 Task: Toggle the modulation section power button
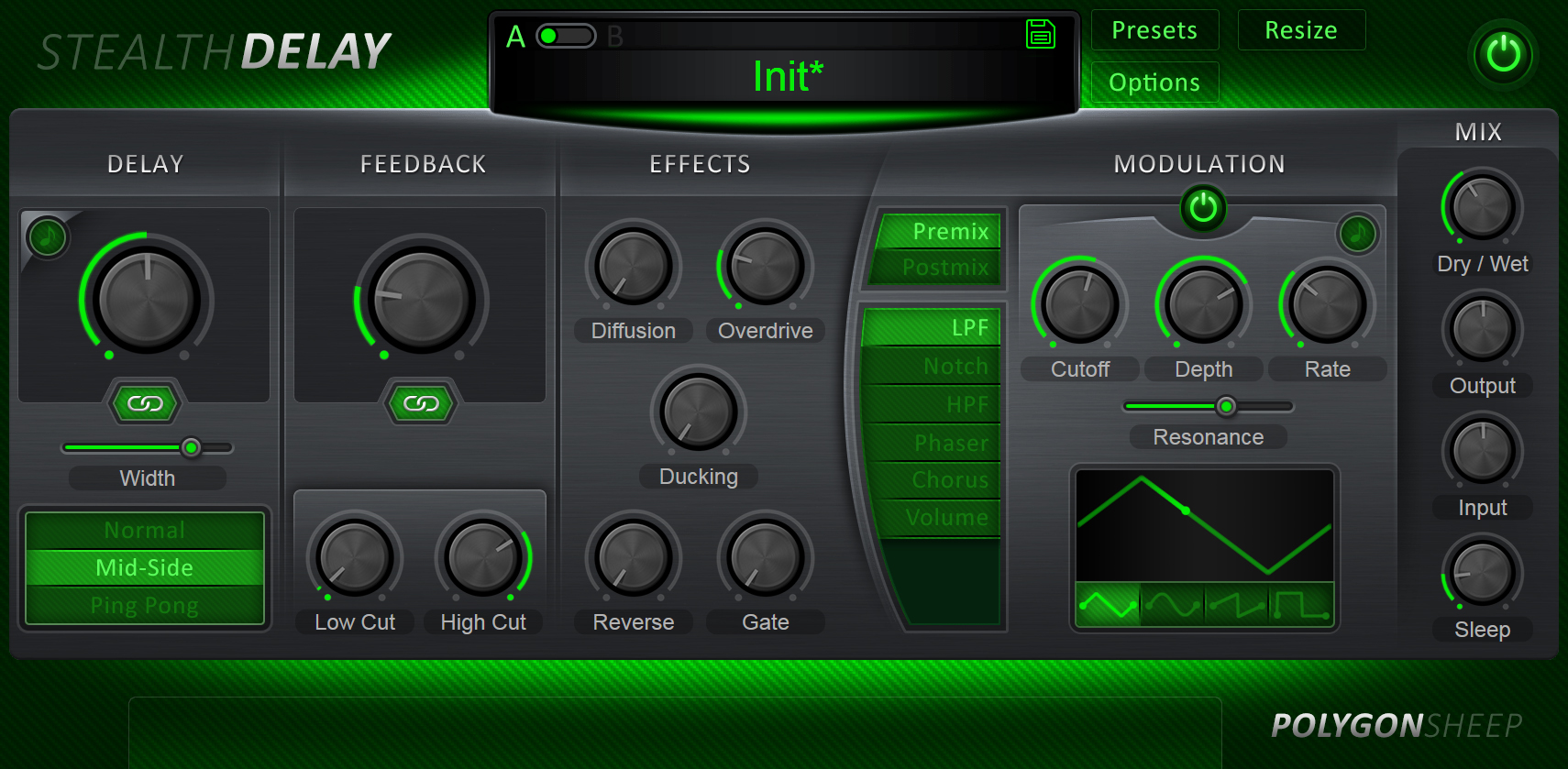click(1203, 209)
